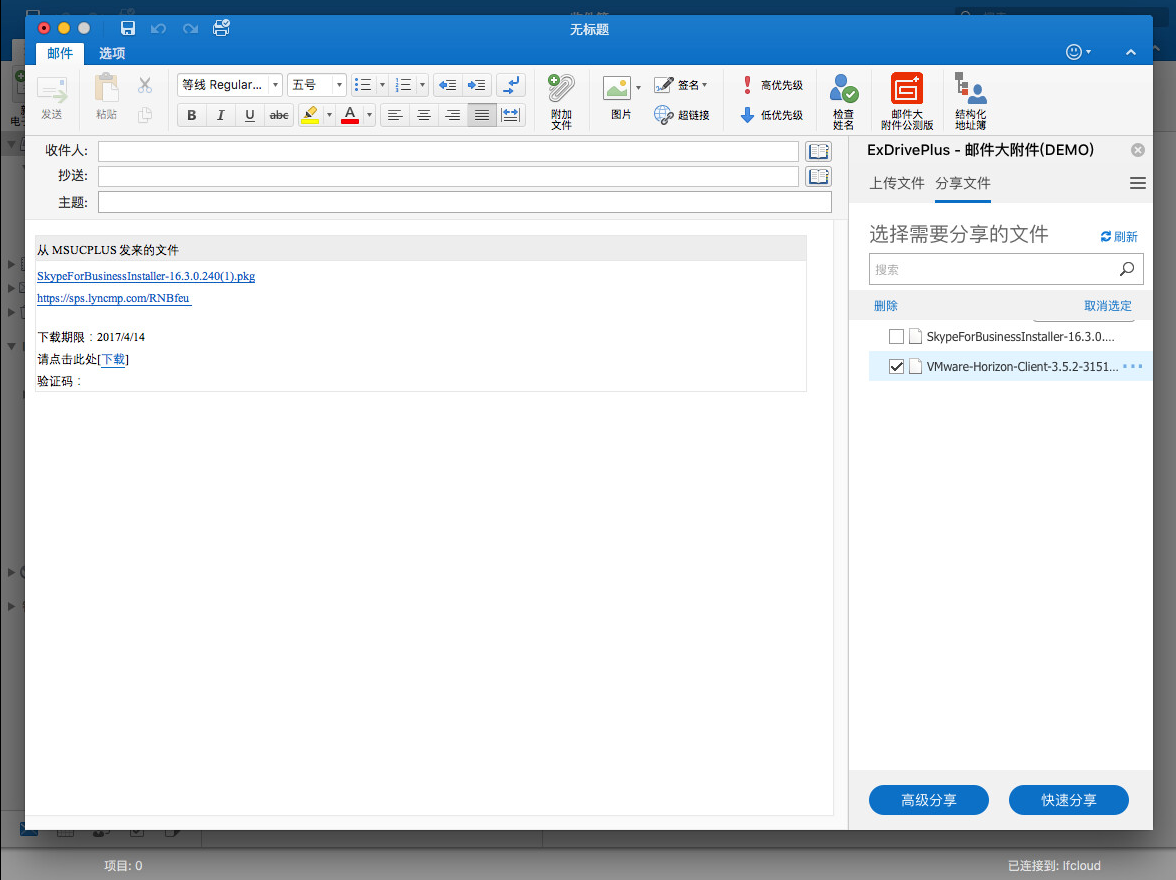Open the 图片 picture dropdown arrow
The image size is (1176, 880).
pyautogui.click(x=638, y=88)
